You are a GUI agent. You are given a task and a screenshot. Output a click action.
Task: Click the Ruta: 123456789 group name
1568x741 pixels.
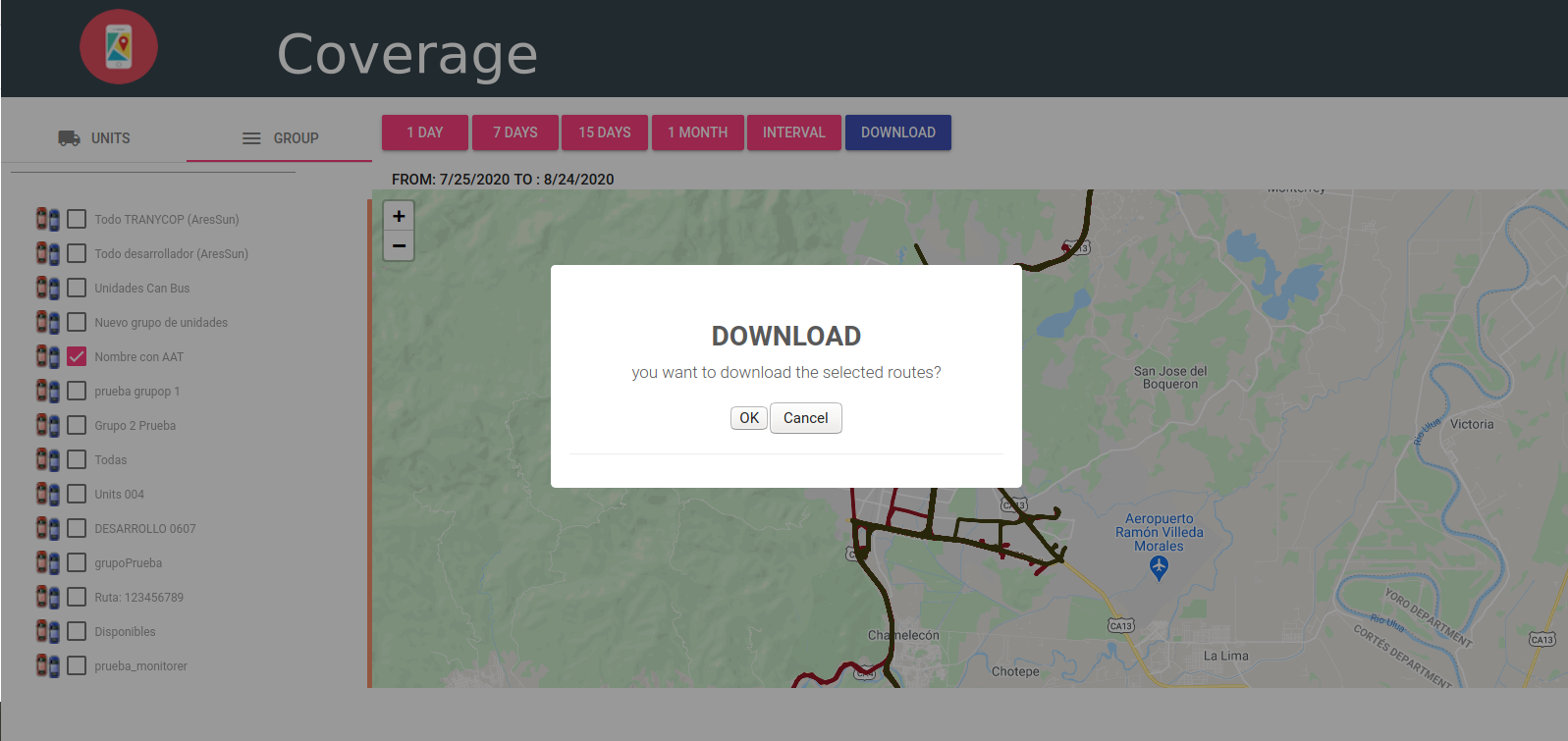(139, 598)
